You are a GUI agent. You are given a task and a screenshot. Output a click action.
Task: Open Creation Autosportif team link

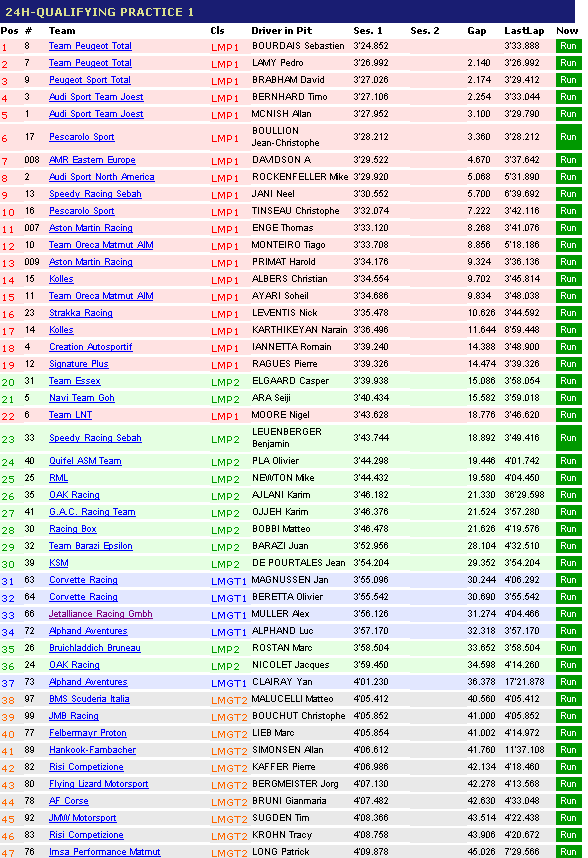91,347
